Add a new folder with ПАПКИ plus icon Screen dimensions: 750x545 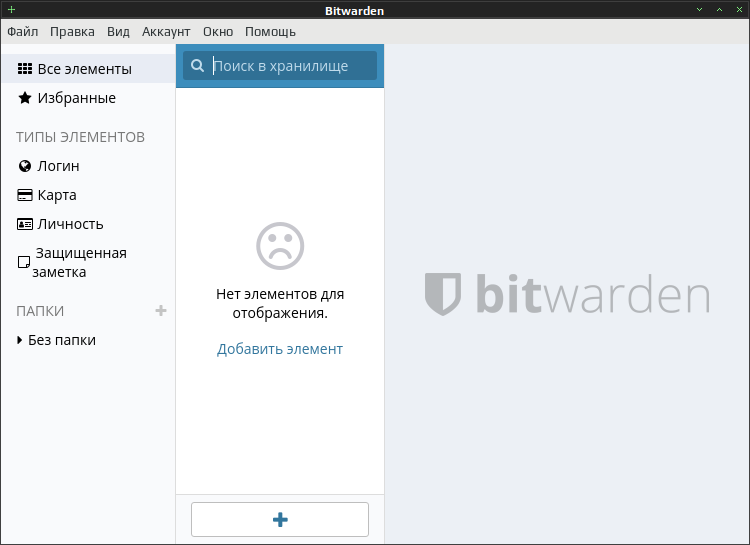(161, 311)
